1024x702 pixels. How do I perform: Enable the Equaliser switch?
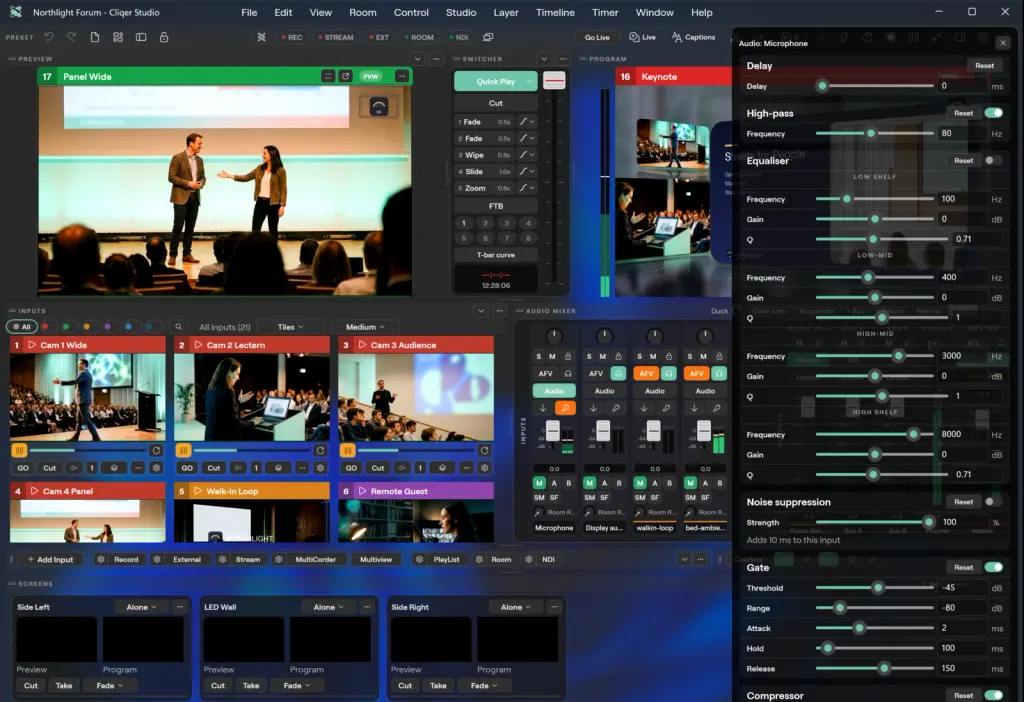[x=993, y=160]
